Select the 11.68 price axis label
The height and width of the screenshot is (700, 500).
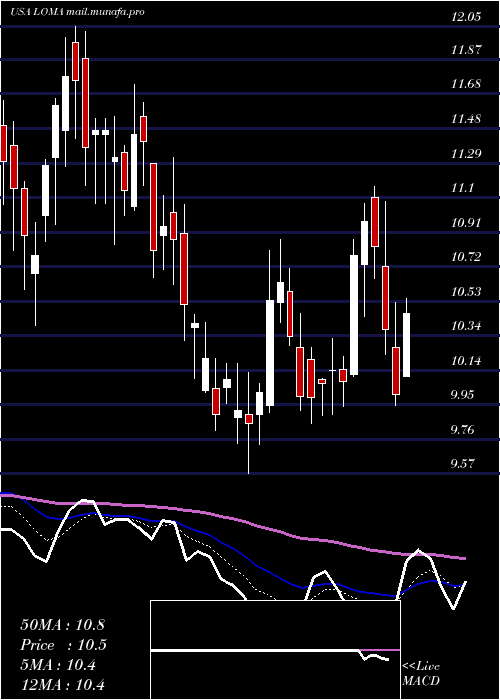pyautogui.click(x=467, y=84)
